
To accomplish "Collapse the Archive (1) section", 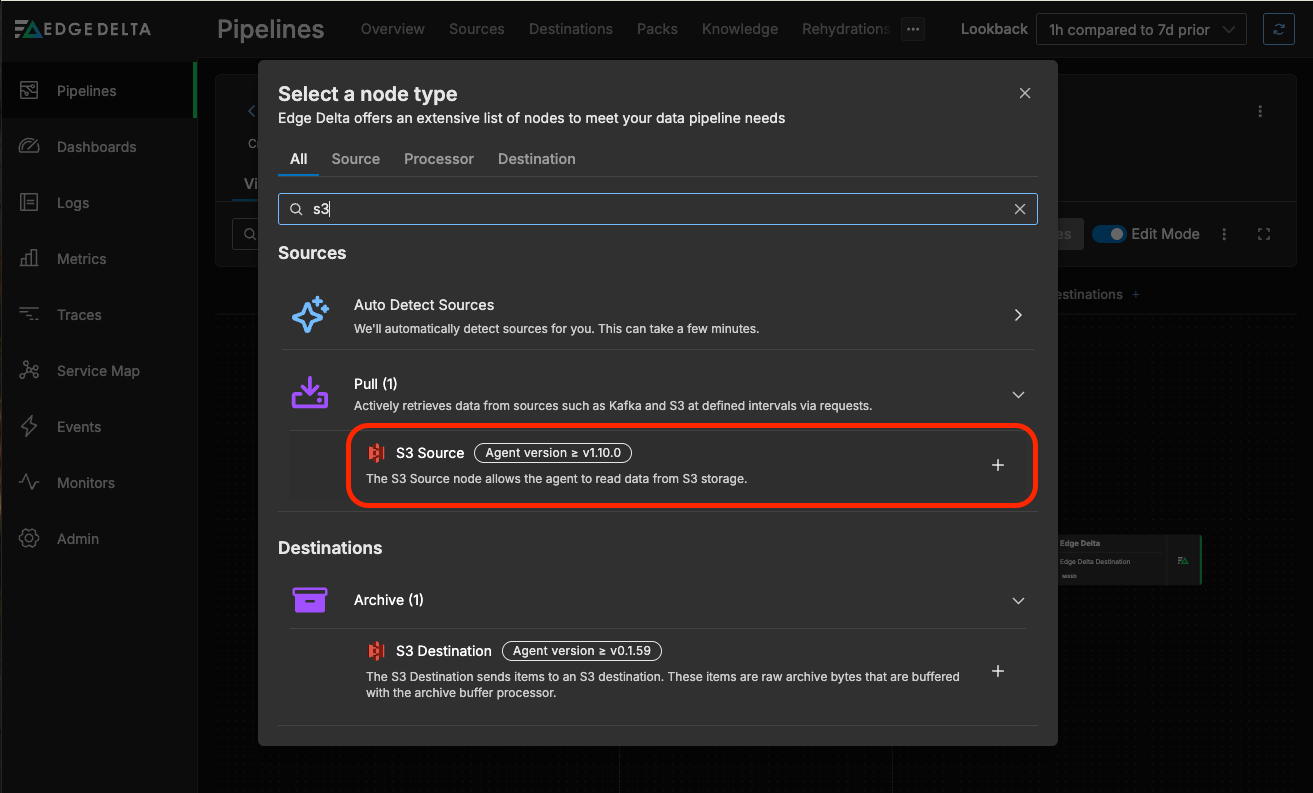I will click(1018, 601).
